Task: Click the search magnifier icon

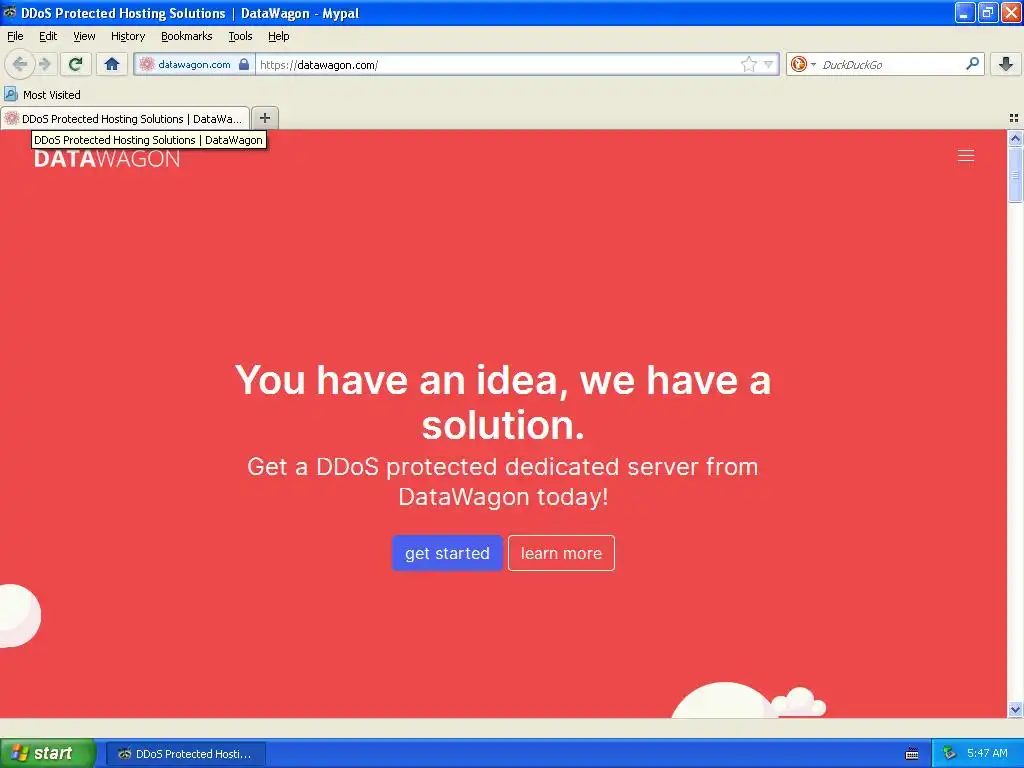Action: pyautogui.click(x=972, y=64)
